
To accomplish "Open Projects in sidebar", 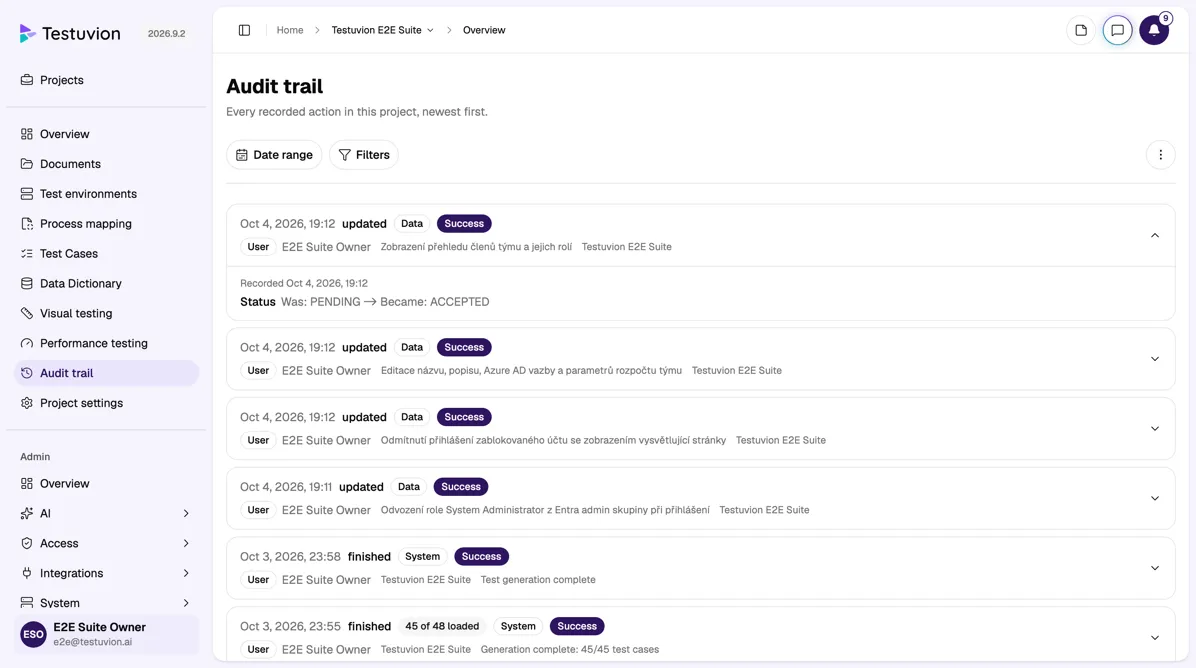I will 107,80.
